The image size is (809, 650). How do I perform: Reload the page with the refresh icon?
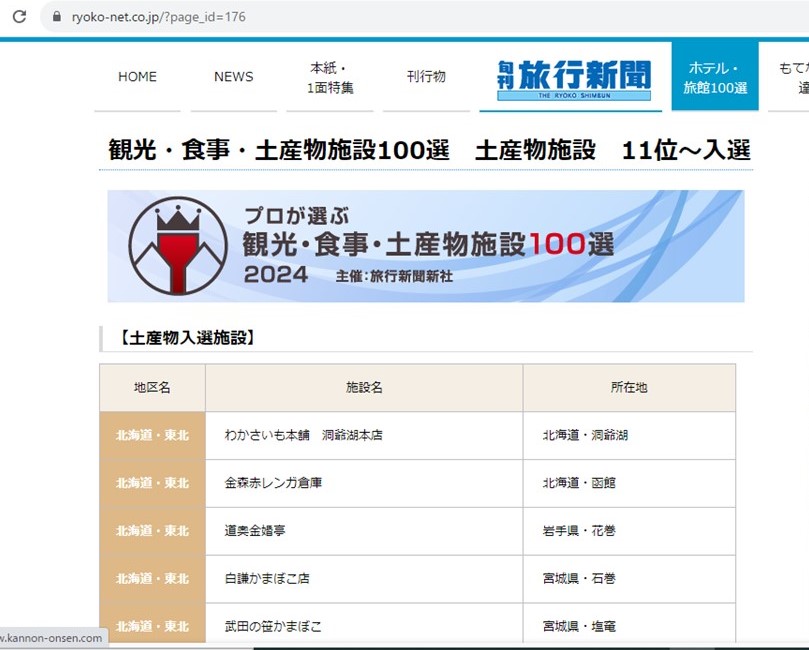19,17
